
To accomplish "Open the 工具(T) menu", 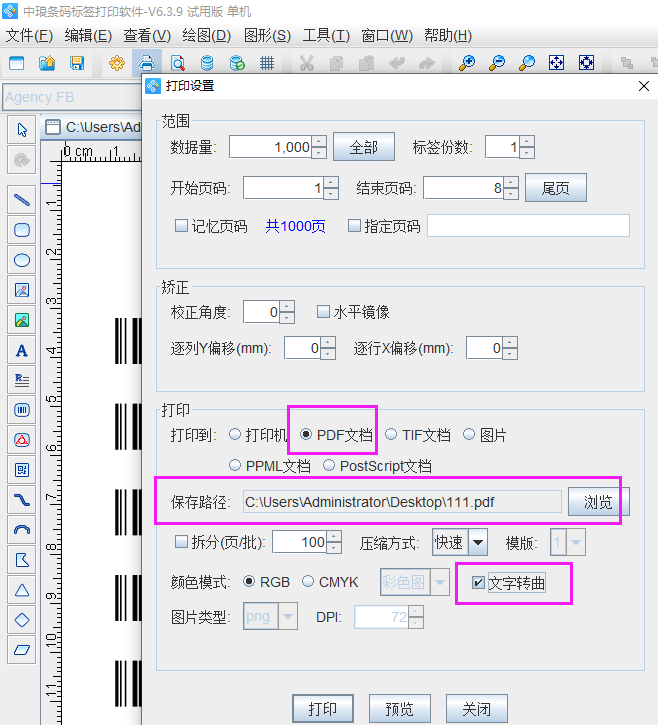I will [x=326, y=36].
